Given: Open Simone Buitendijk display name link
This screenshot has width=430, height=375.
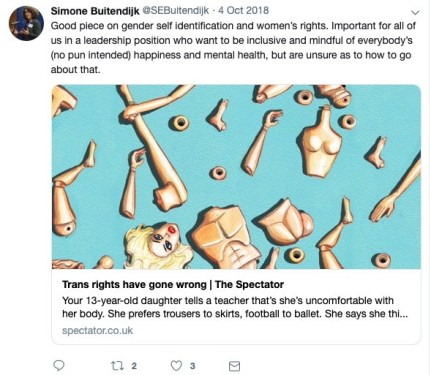Looking at the screenshot, I should point(95,11).
